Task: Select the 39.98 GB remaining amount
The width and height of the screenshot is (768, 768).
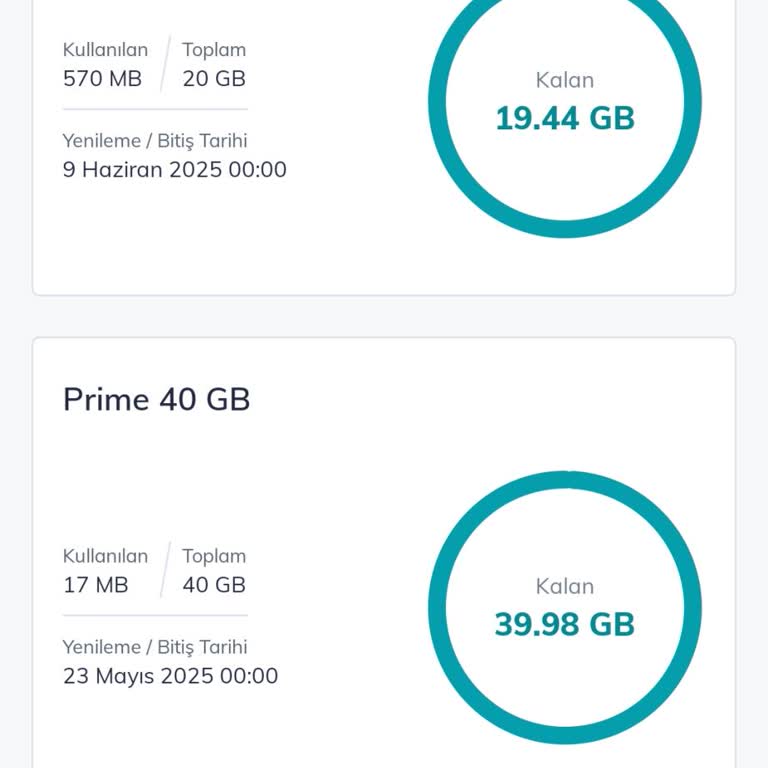Action: point(565,624)
